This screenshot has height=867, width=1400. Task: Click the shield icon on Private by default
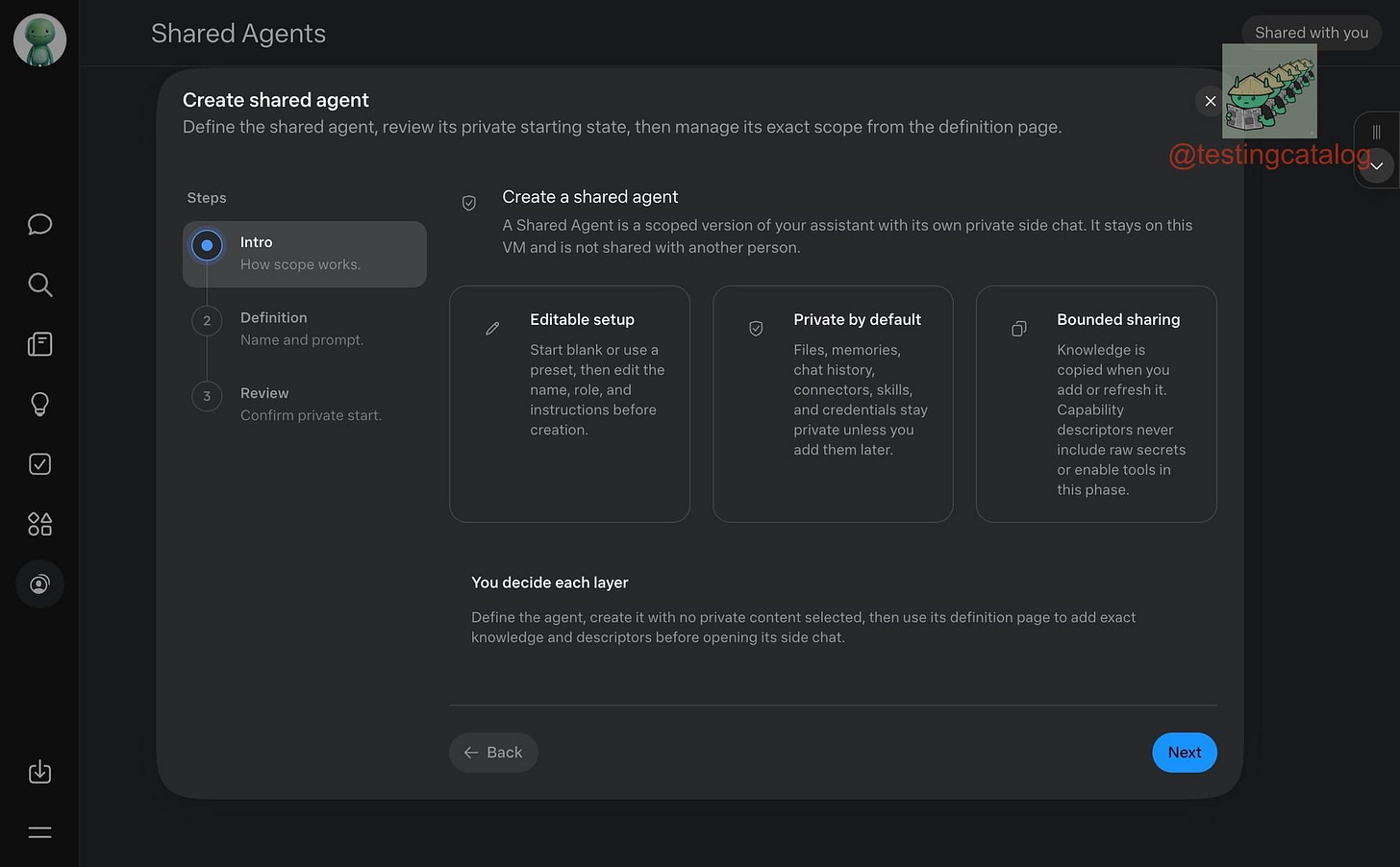click(x=756, y=329)
